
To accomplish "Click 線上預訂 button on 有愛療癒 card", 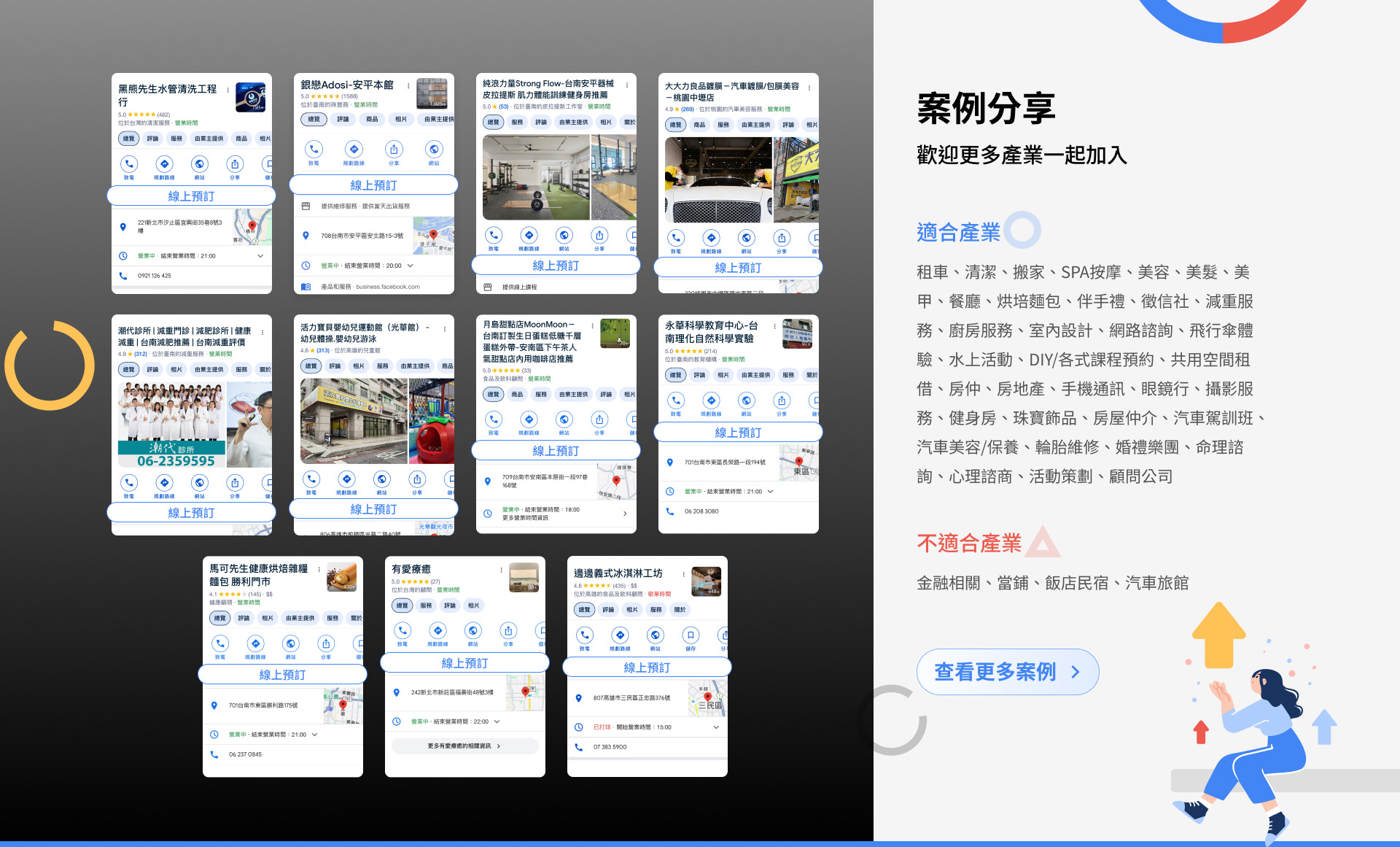I will (x=464, y=663).
